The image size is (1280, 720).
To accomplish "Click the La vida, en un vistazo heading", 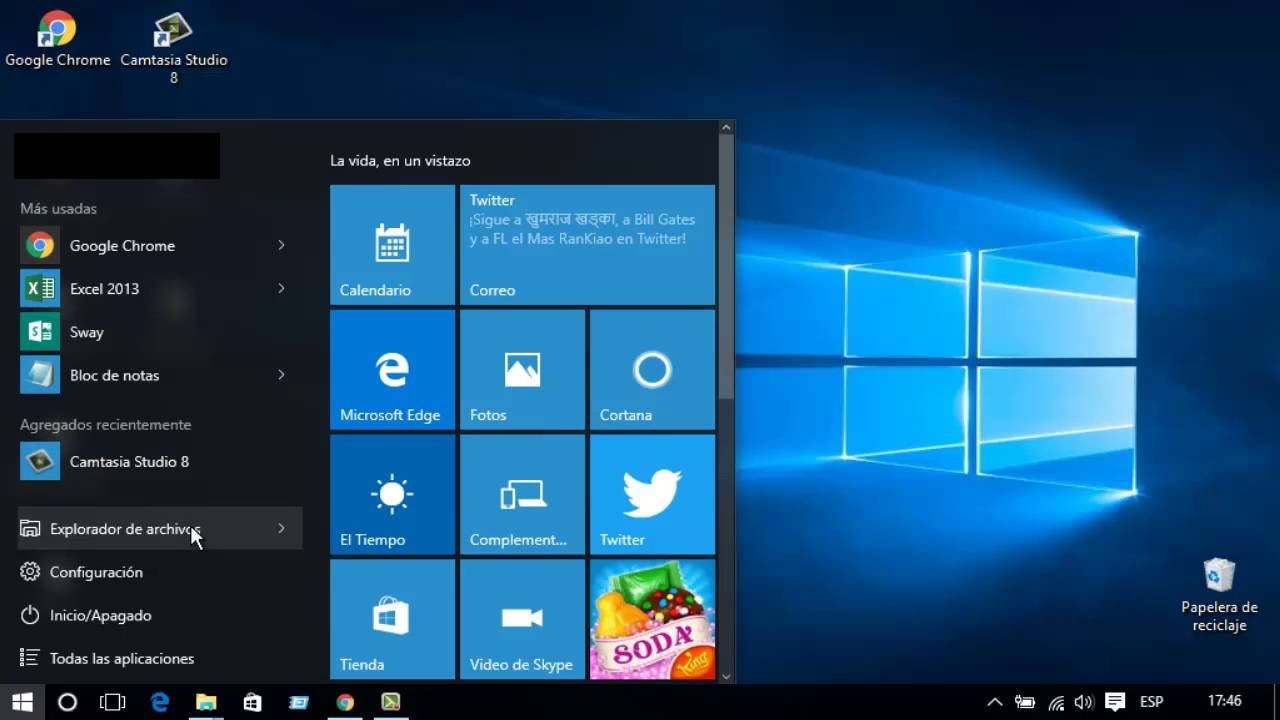I will pyautogui.click(x=400, y=160).
